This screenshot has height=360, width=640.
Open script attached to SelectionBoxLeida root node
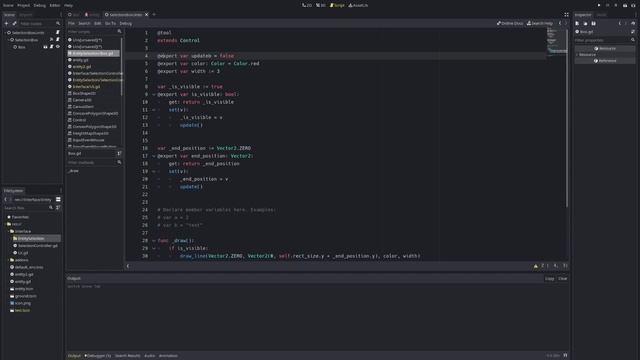click(x=58, y=32)
